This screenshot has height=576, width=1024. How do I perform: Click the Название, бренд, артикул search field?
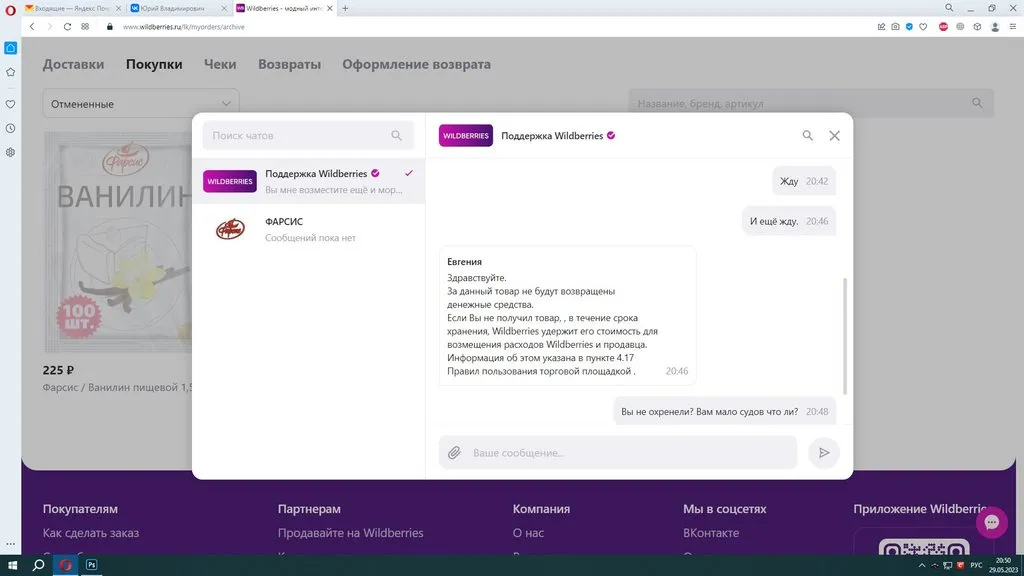click(x=811, y=103)
